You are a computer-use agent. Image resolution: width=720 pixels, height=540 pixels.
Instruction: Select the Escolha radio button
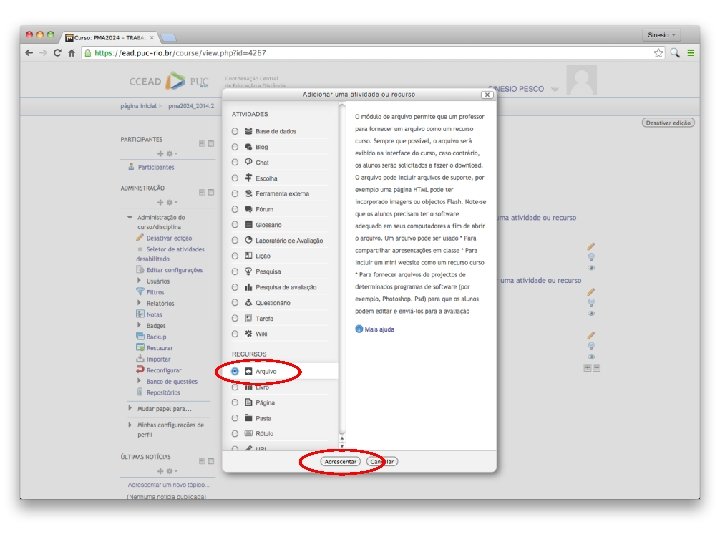pos(235,178)
